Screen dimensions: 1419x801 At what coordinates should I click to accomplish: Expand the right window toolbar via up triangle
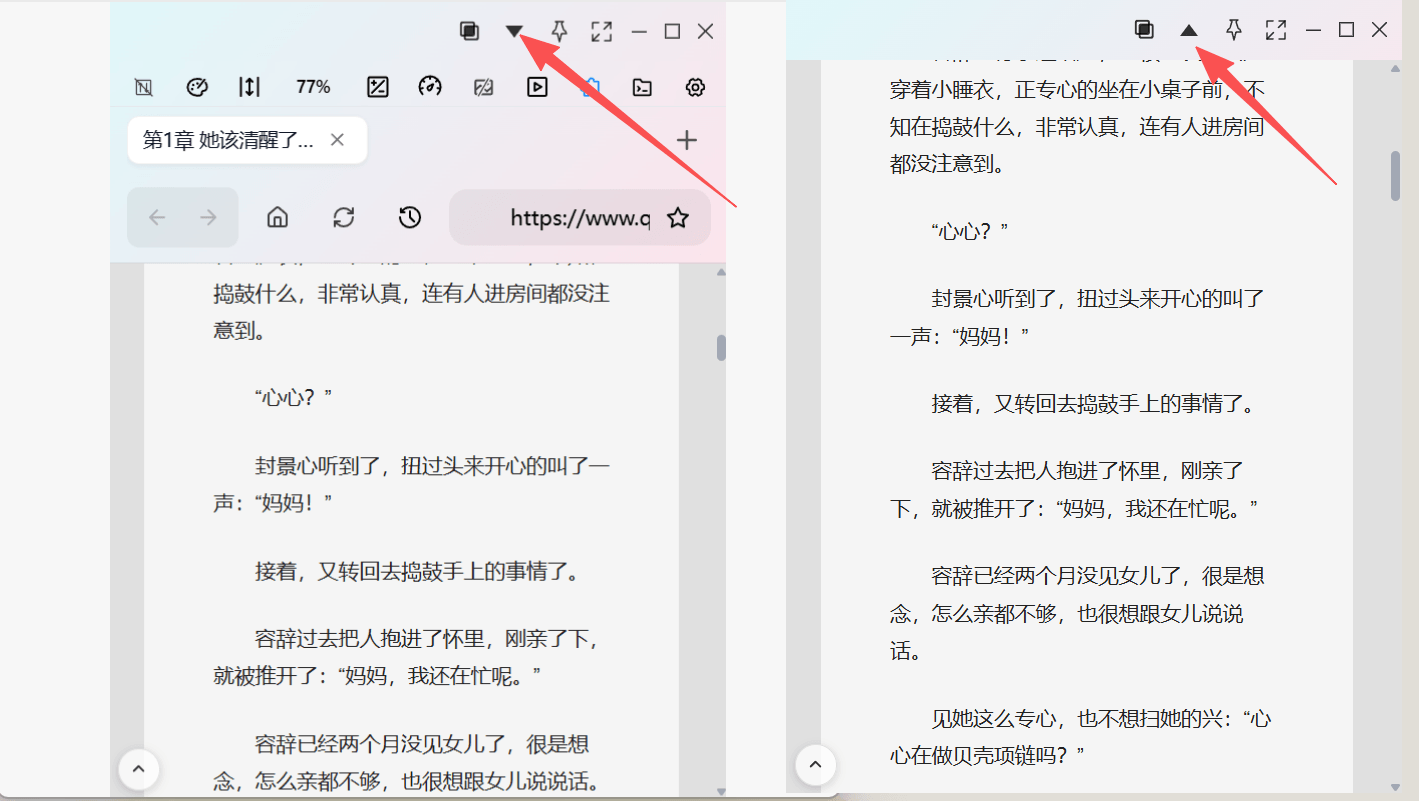pos(1189,30)
